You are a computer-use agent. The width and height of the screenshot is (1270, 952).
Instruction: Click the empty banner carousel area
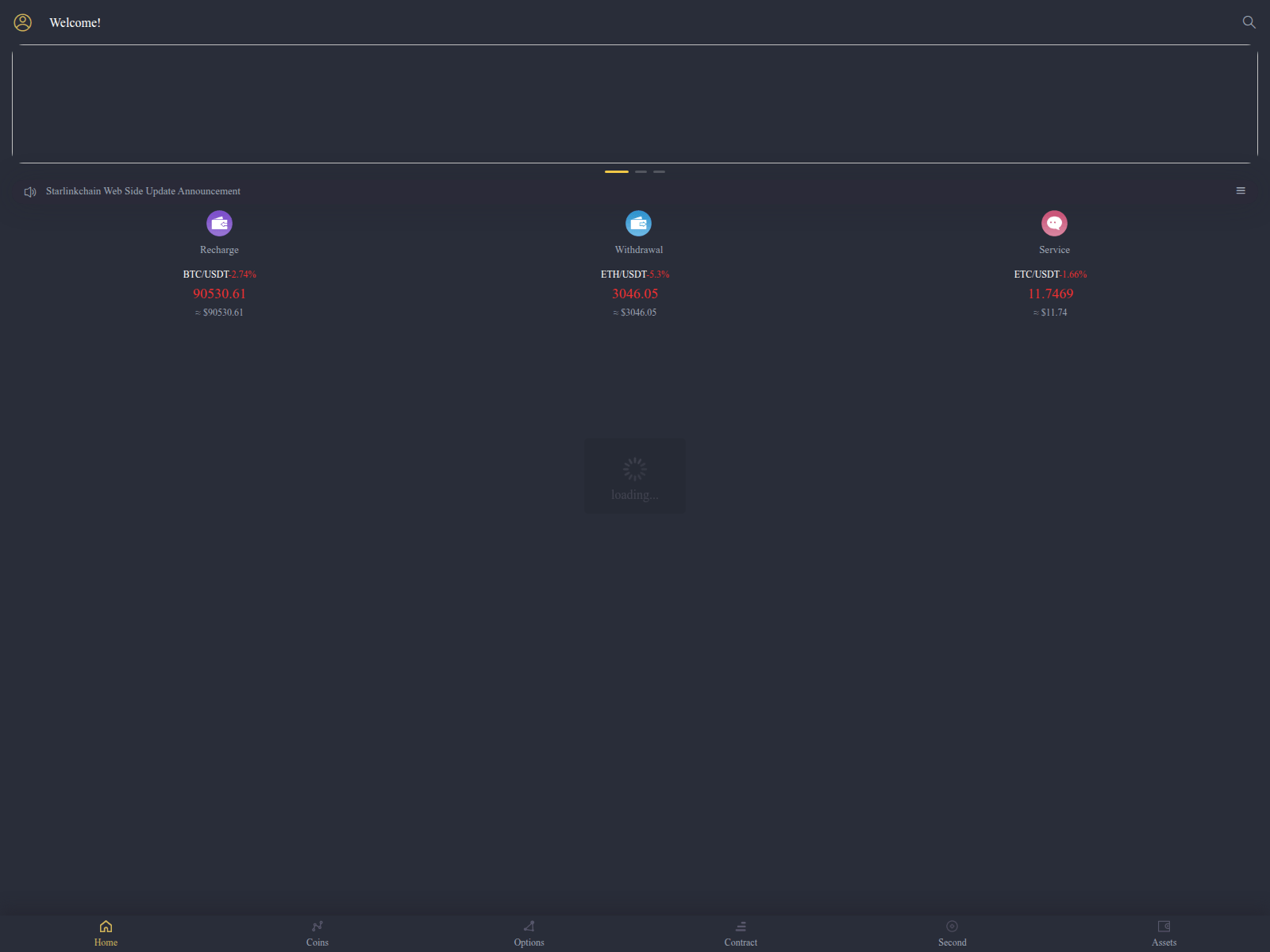[635, 104]
